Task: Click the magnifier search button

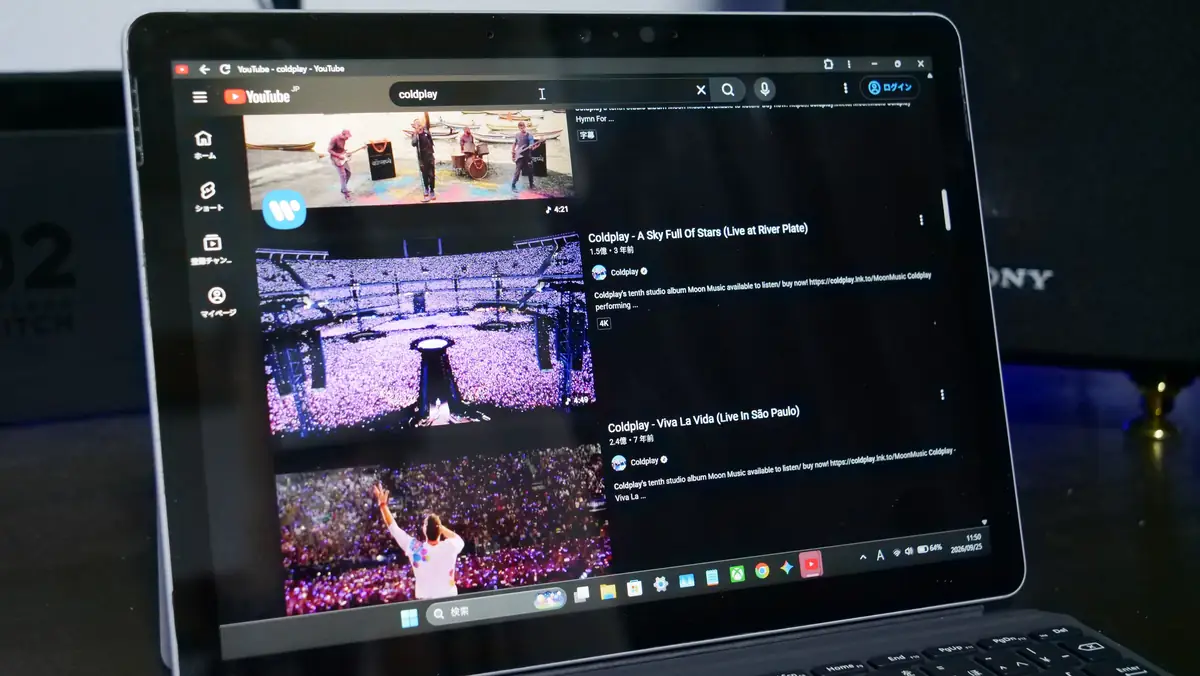Action: coord(728,90)
